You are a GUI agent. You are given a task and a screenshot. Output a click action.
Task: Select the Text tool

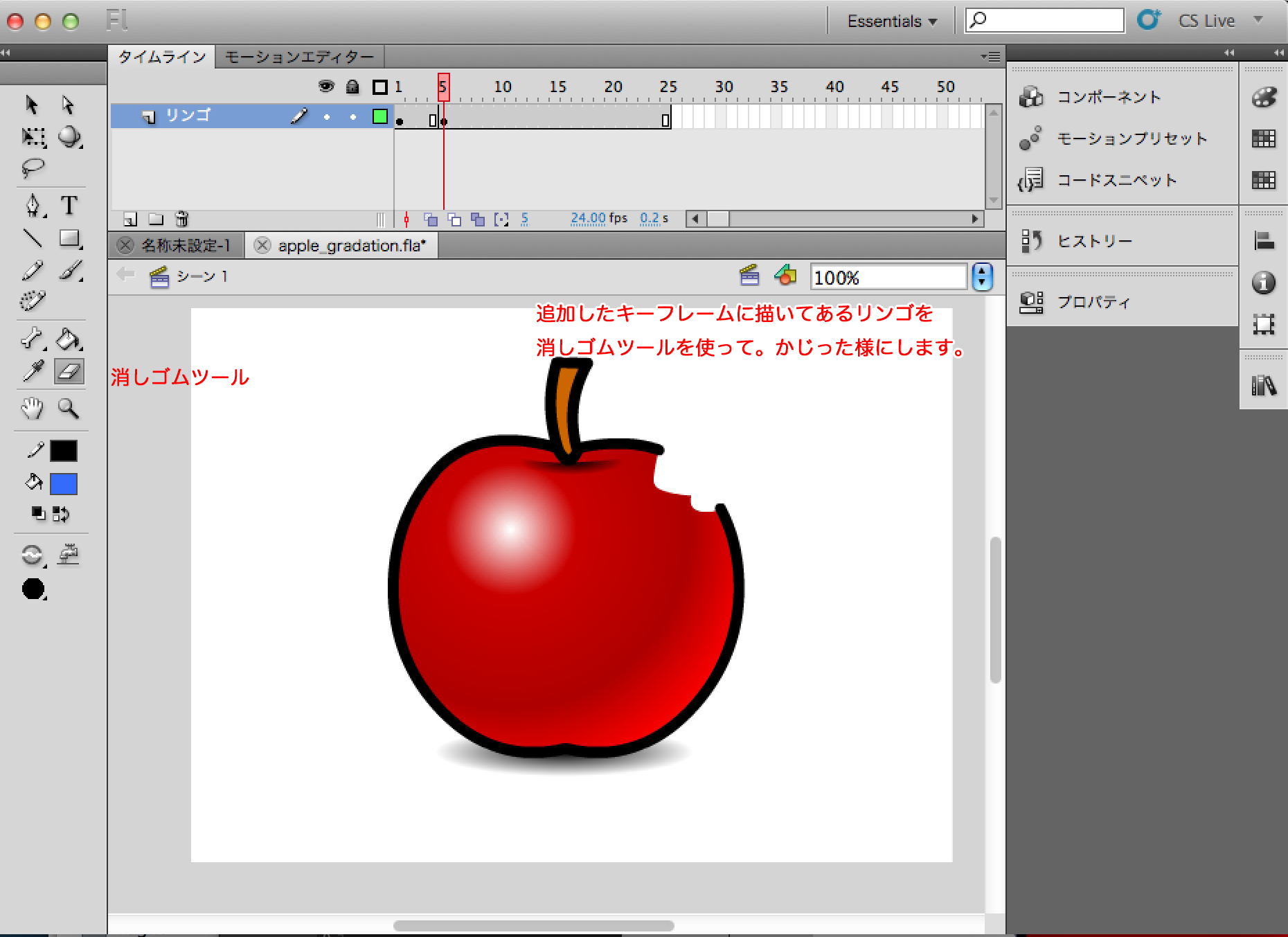[69, 205]
